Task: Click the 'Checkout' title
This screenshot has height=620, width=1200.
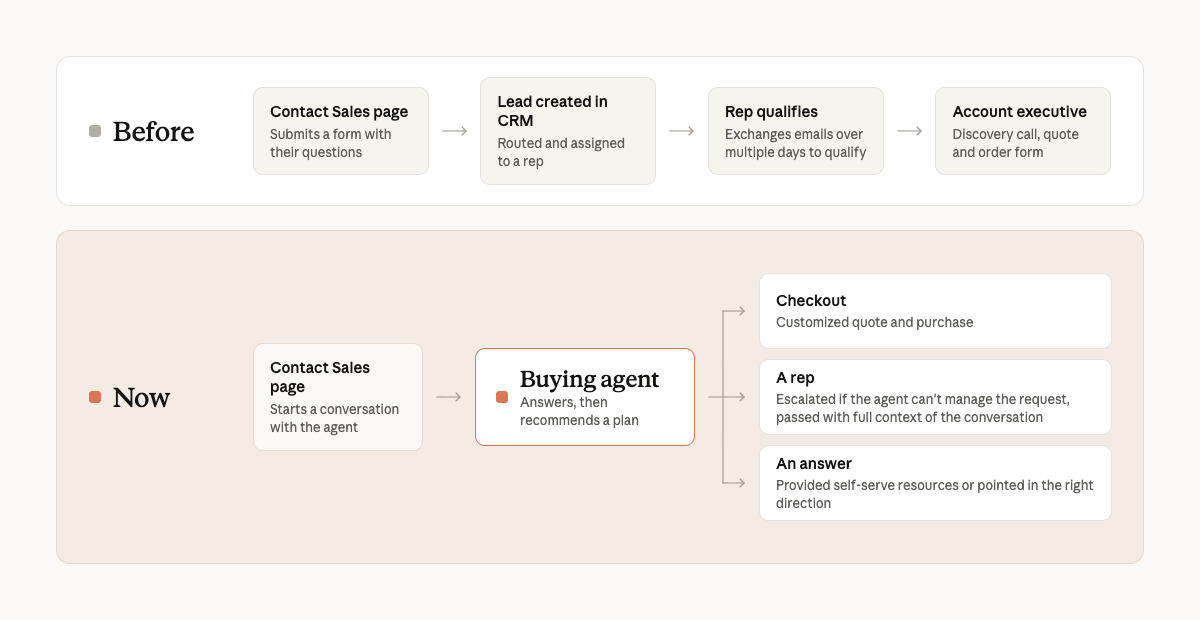Action: (811, 300)
